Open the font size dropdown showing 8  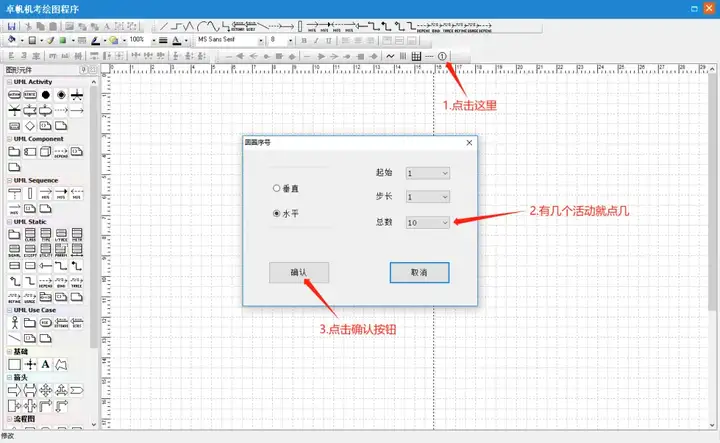(x=290, y=40)
